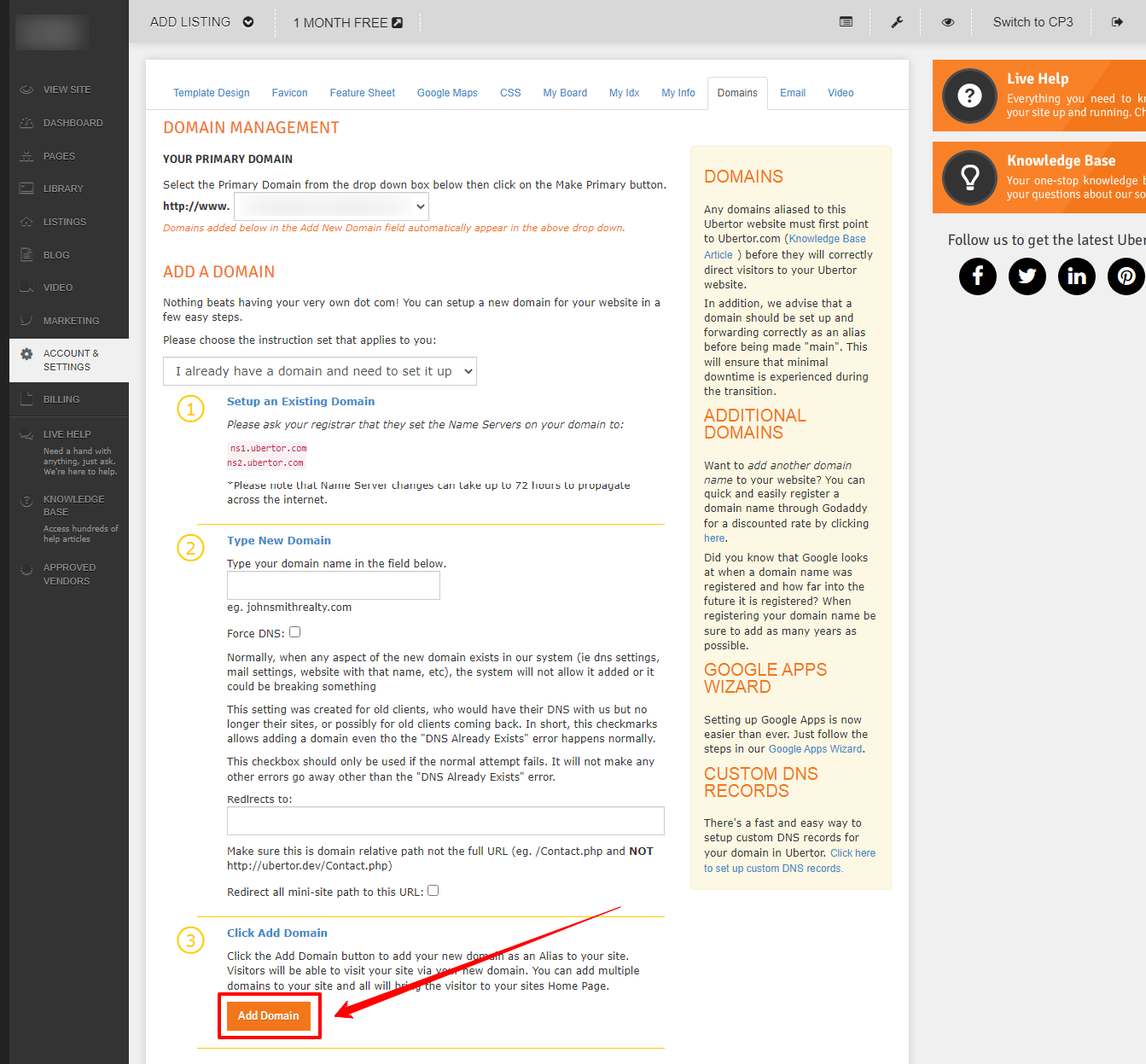Click the orange Add Domain button
Screen dimensions: 1146x1064
click(269, 1015)
